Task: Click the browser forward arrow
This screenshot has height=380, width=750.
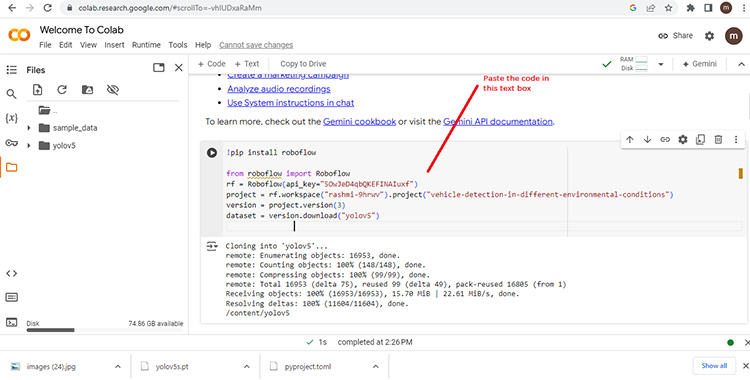Action: point(30,8)
